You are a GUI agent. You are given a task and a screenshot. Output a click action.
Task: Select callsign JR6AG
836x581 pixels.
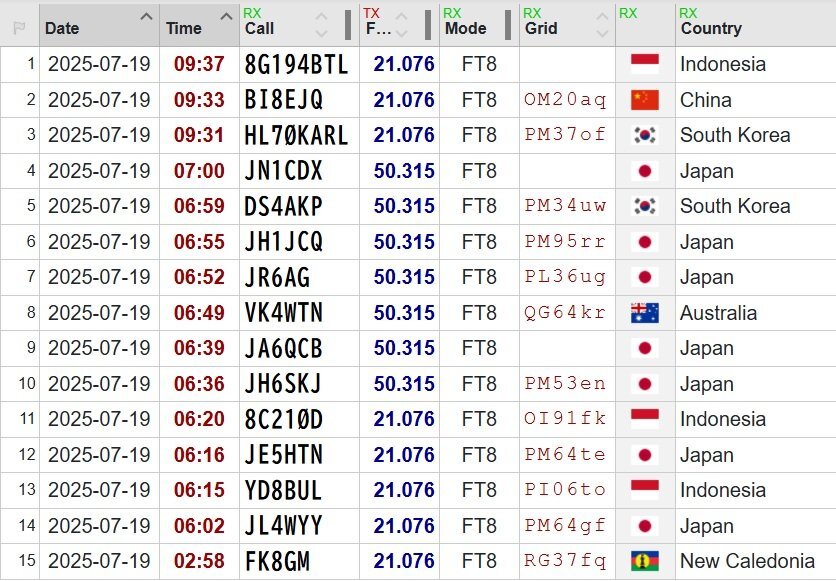click(277, 278)
